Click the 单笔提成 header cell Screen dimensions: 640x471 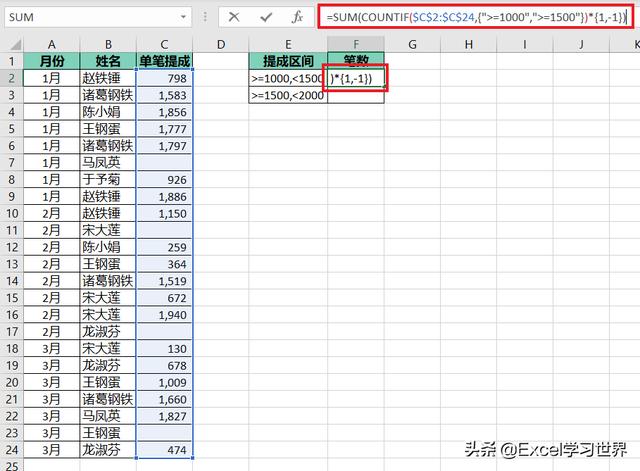coord(164,61)
